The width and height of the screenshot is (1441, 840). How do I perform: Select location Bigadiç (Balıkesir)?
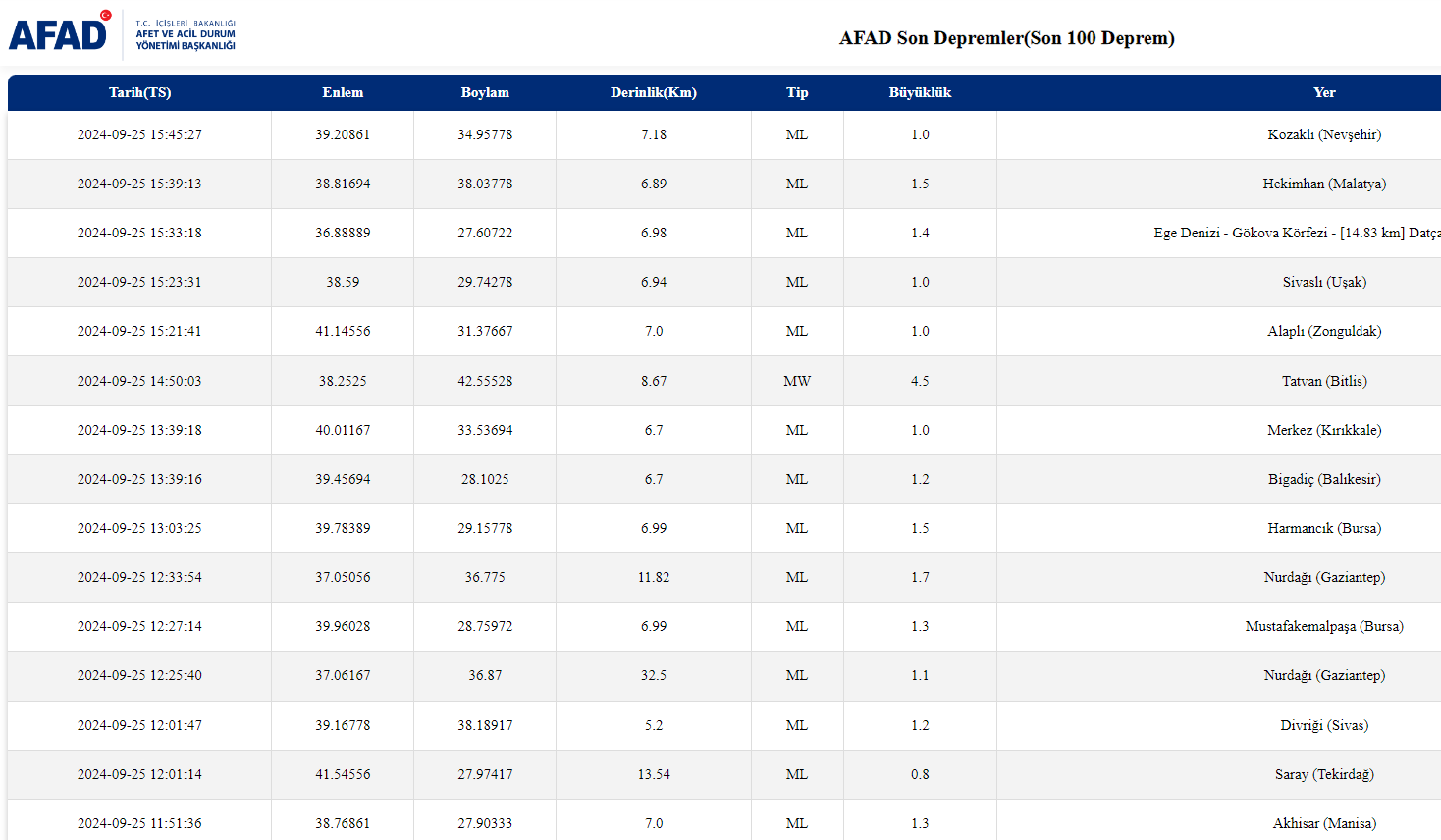1324,479
